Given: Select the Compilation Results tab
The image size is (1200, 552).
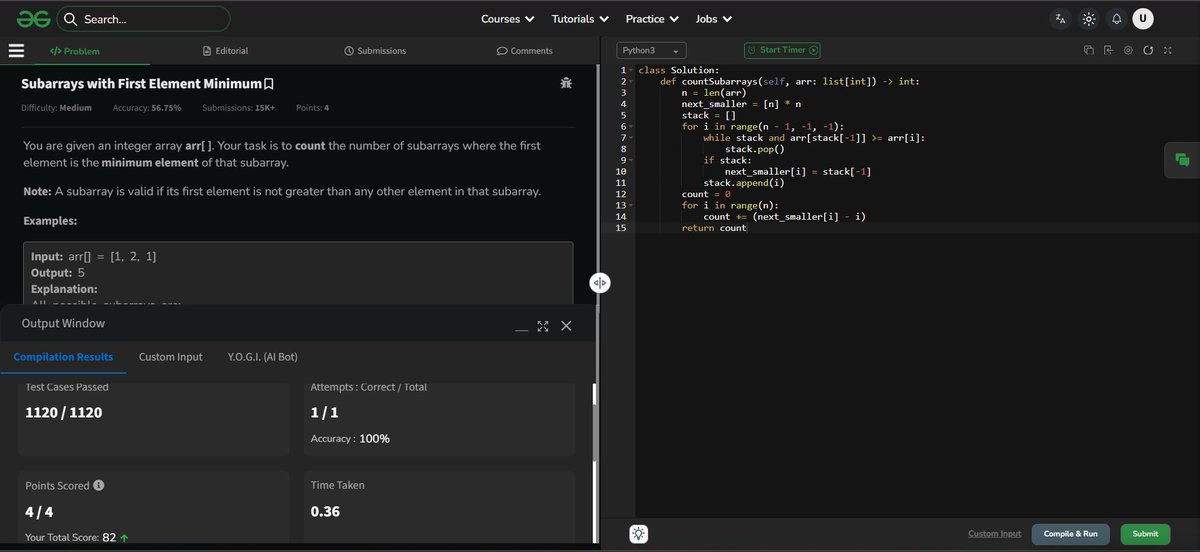Looking at the screenshot, I should click(x=63, y=357).
